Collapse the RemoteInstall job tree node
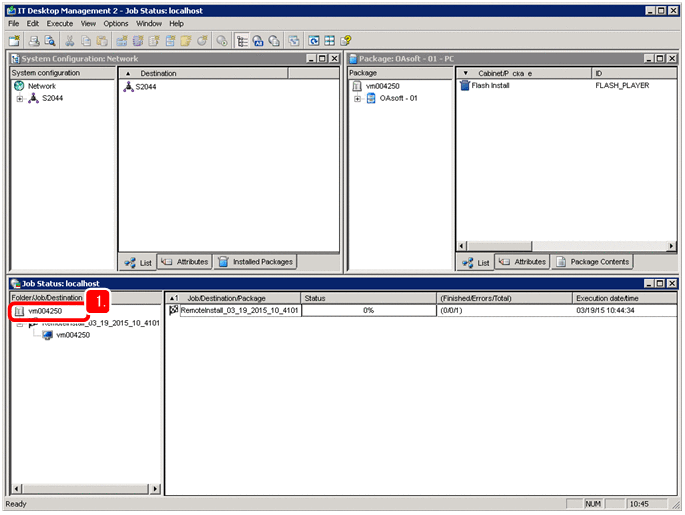This screenshot has height=515, width=685. tap(20, 323)
